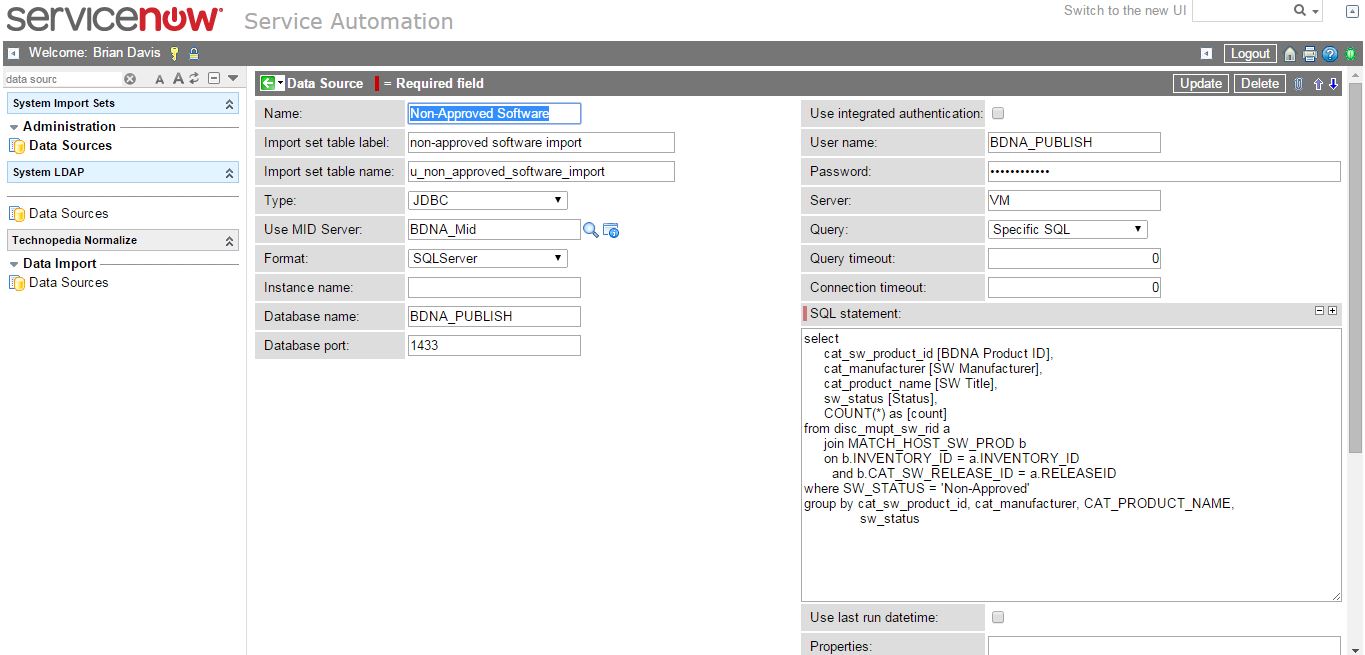The width and height of the screenshot is (1365, 655).
Task: Clear the navigator filter with the X icon
Action: coord(130,79)
